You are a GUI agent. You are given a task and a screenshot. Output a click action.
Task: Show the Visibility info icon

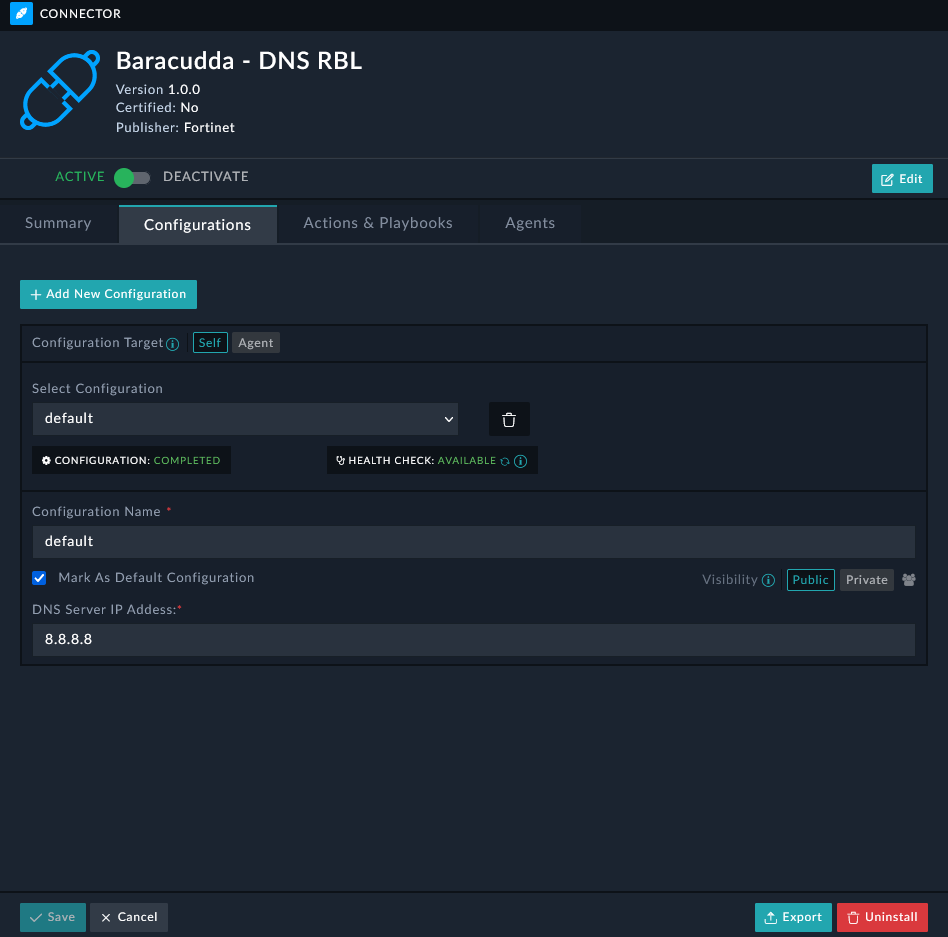click(768, 580)
